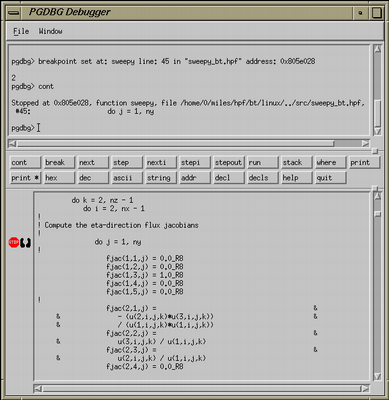Click command pane vertical scrollbar thumb
Screen dimensions: 389x400
pos(377,113)
